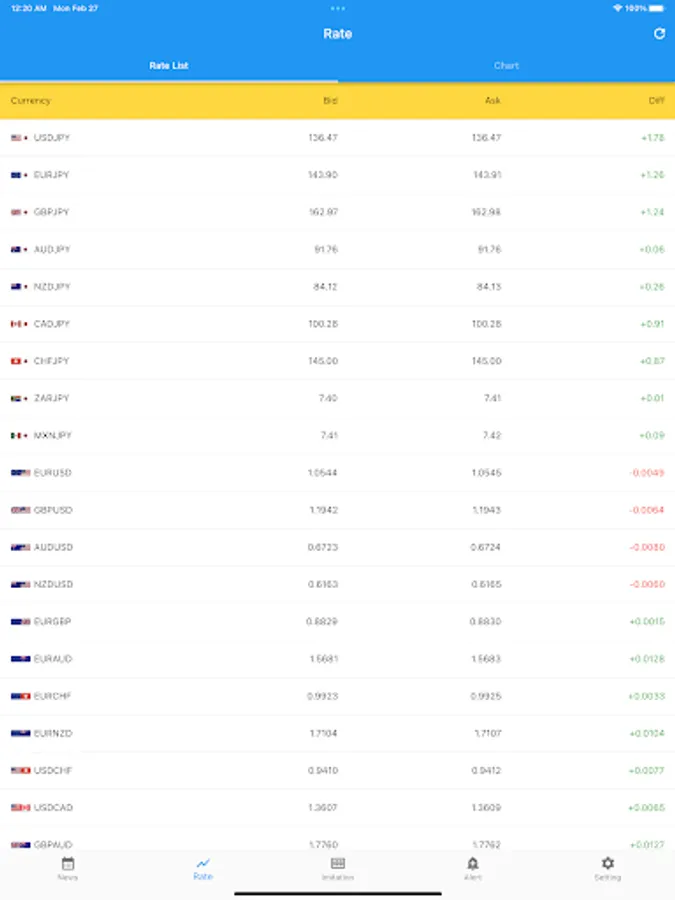Screen dimensions: 675x900
Task: Click the Diff column header
Action: tap(656, 101)
